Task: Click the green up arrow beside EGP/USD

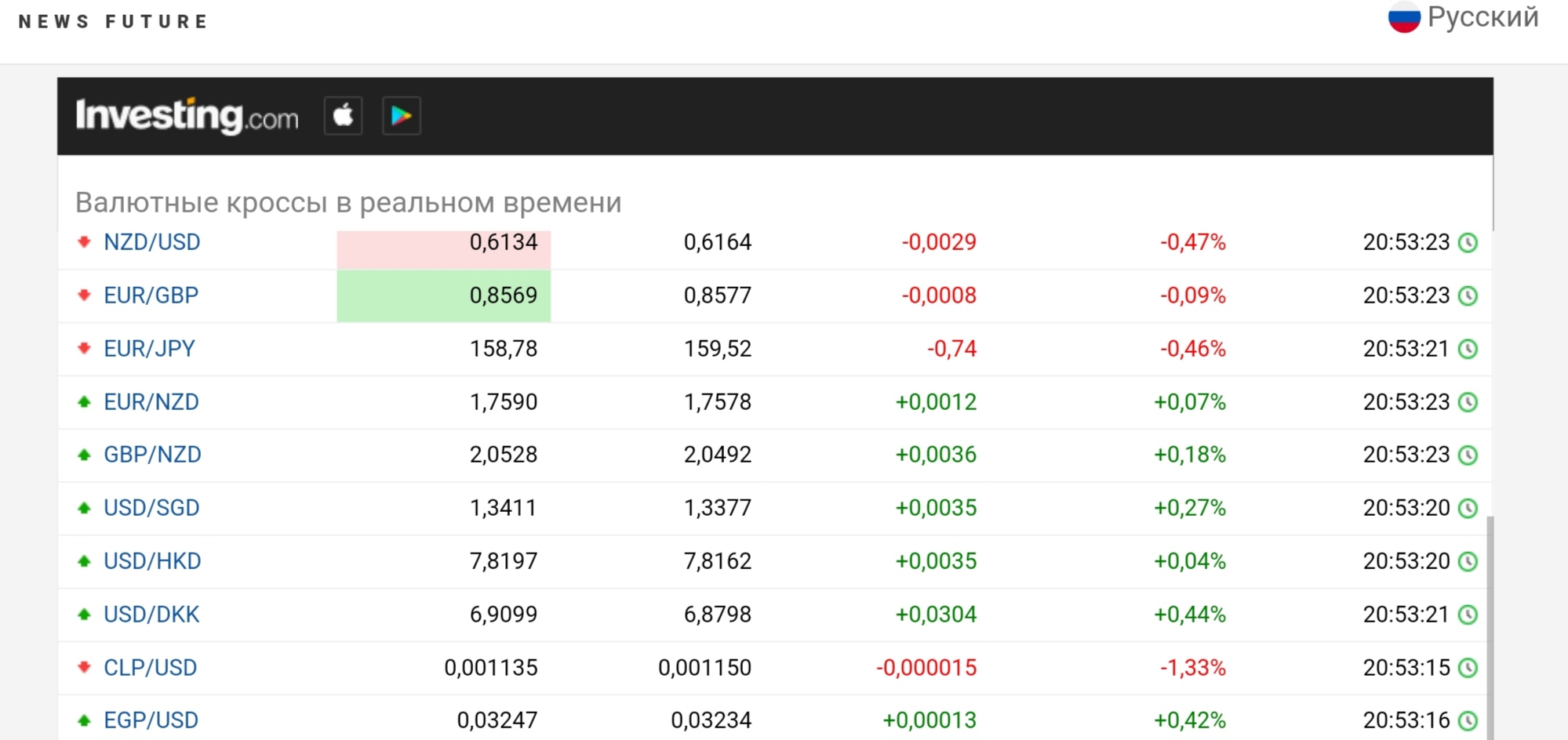Action: [x=84, y=720]
